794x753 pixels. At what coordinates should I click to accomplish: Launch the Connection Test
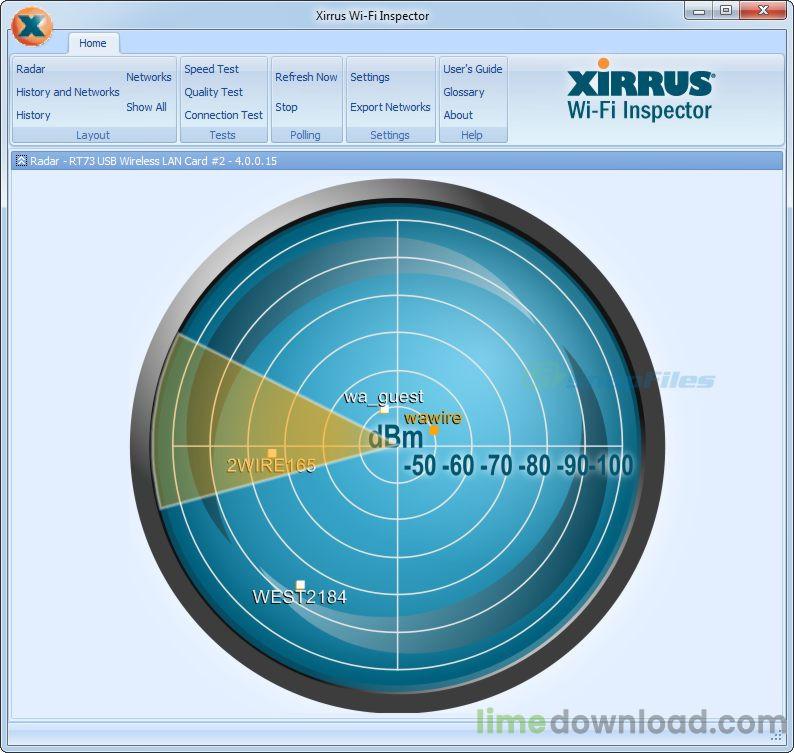coord(223,115)
